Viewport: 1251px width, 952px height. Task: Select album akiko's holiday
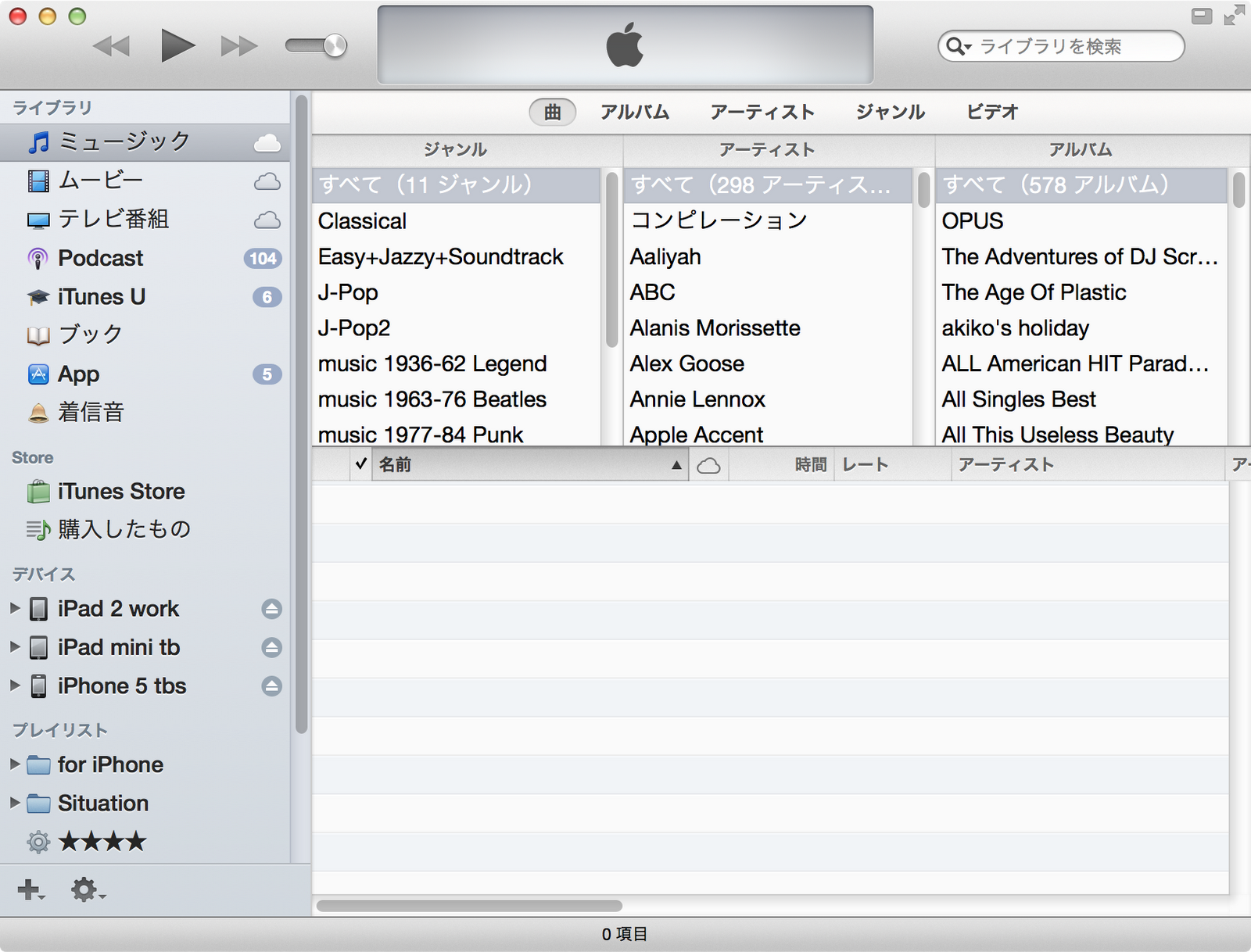click(1081, 328)
